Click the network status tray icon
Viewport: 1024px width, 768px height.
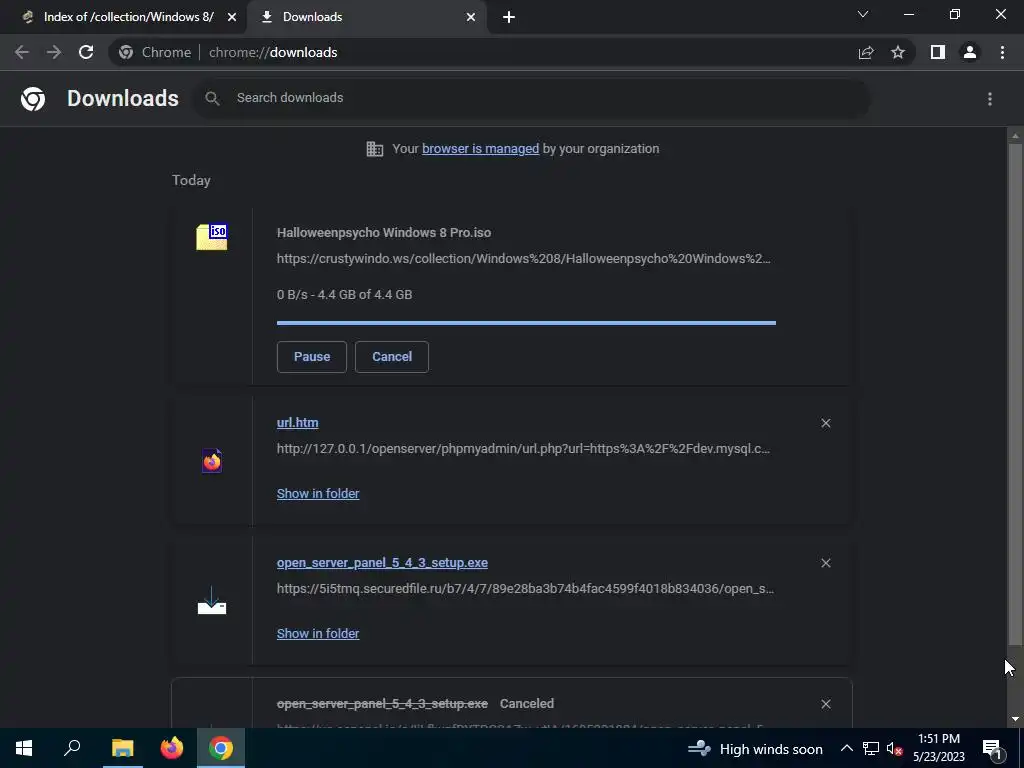tap(871, 748)
